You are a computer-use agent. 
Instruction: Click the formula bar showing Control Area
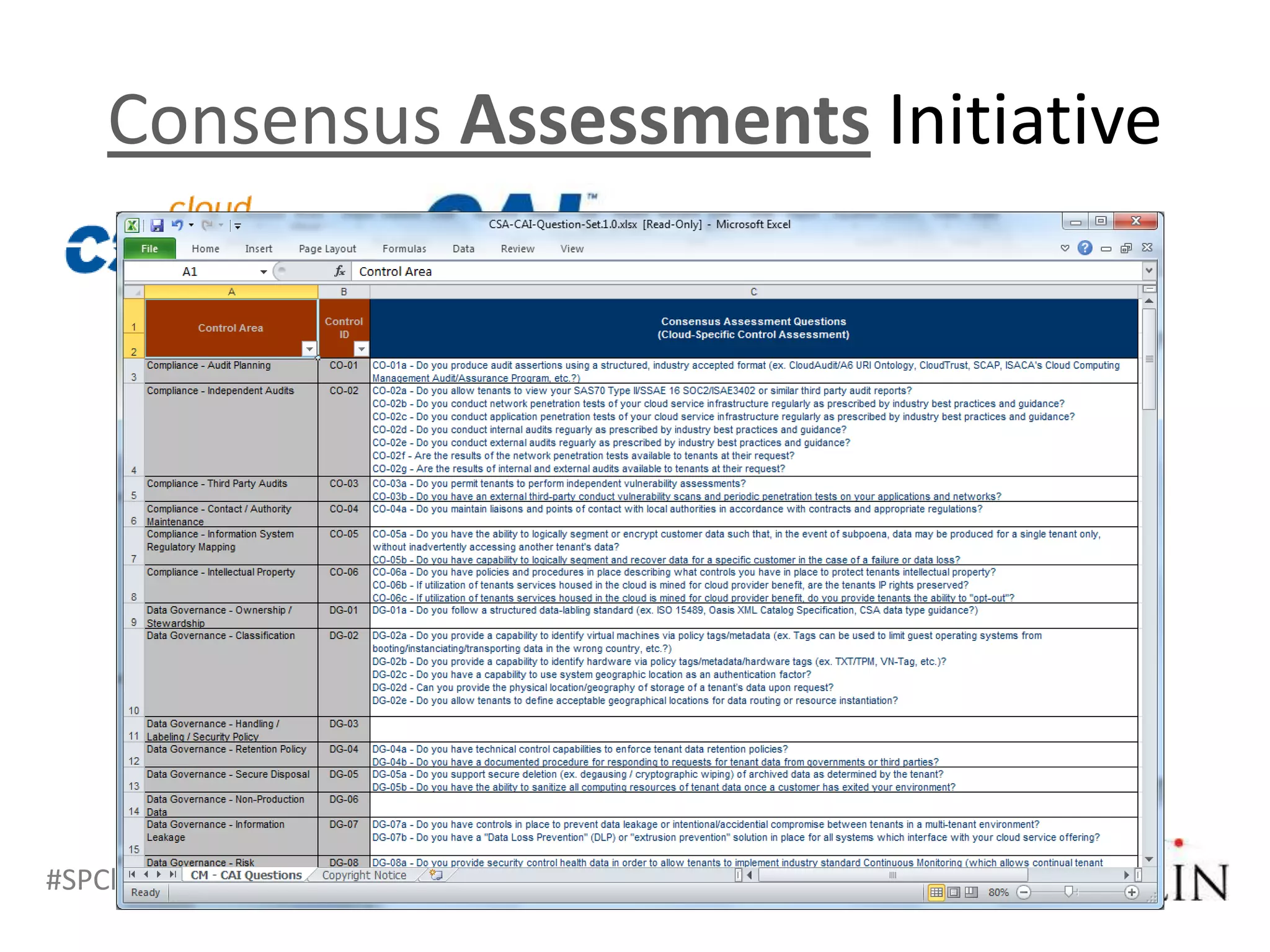click(747, 271)
